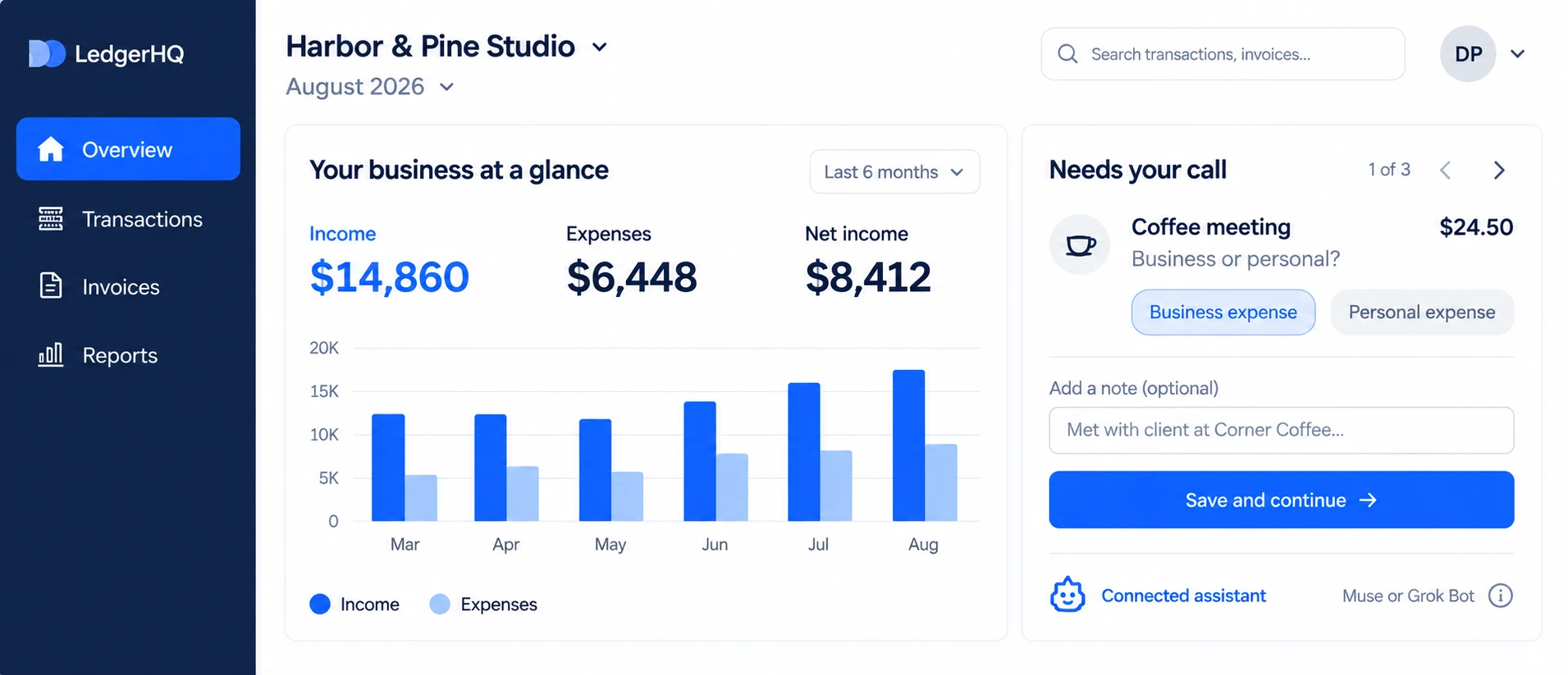1568x675 pixels.
Task: Click the Net income metric
Action: (868, 262)
